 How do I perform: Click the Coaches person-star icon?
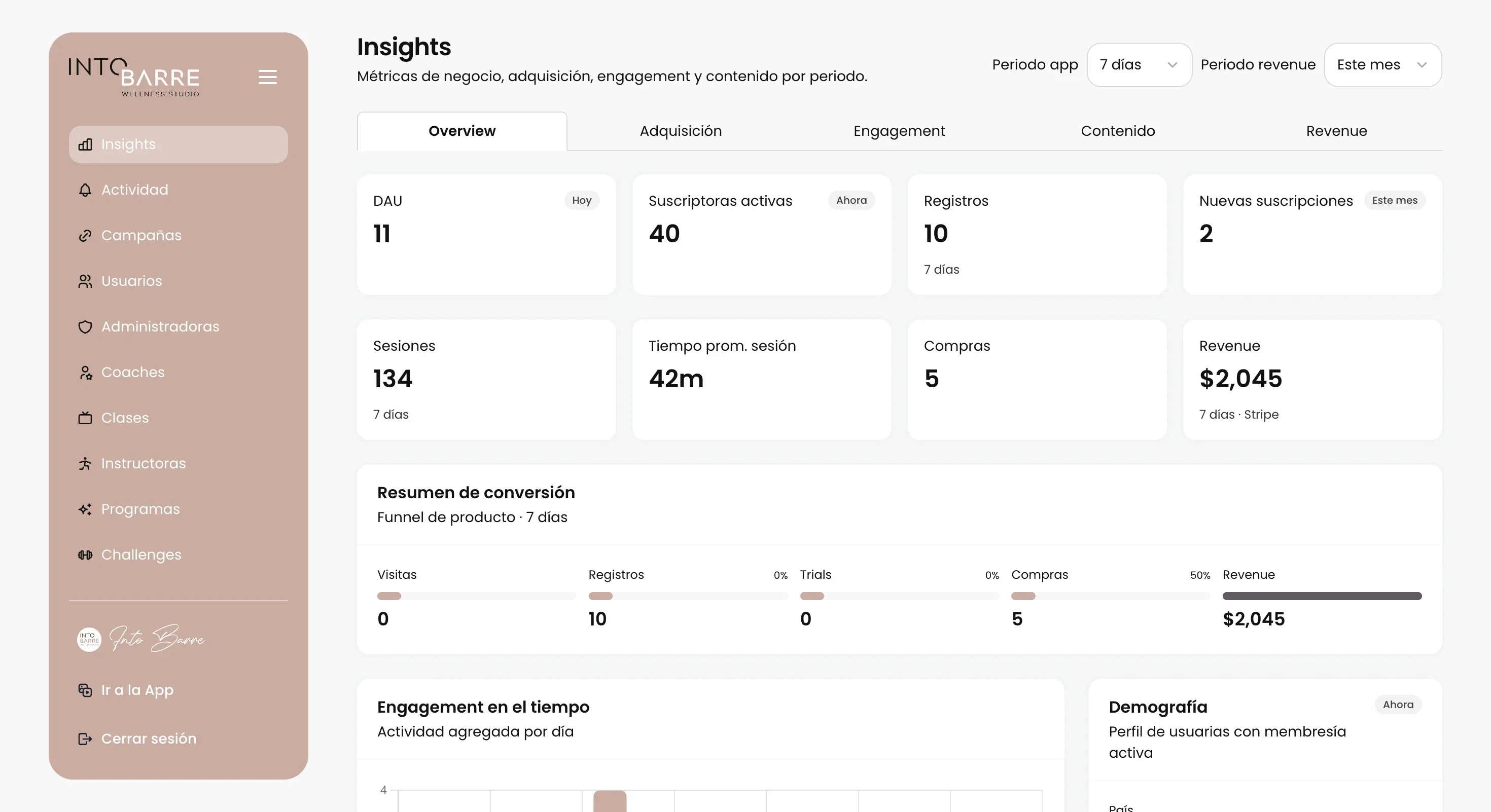pyautogui.click(x=85, y=373)
